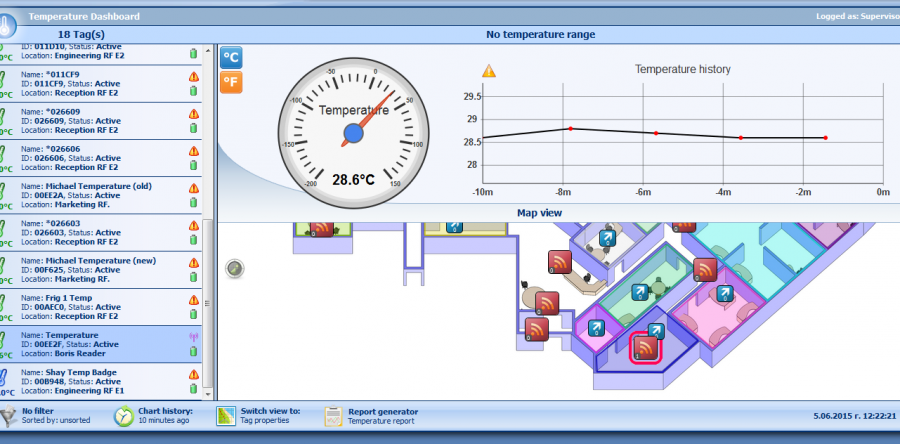
Task: Click the Temperature Dashboard thermometer logo
Action: pos(7,26)
